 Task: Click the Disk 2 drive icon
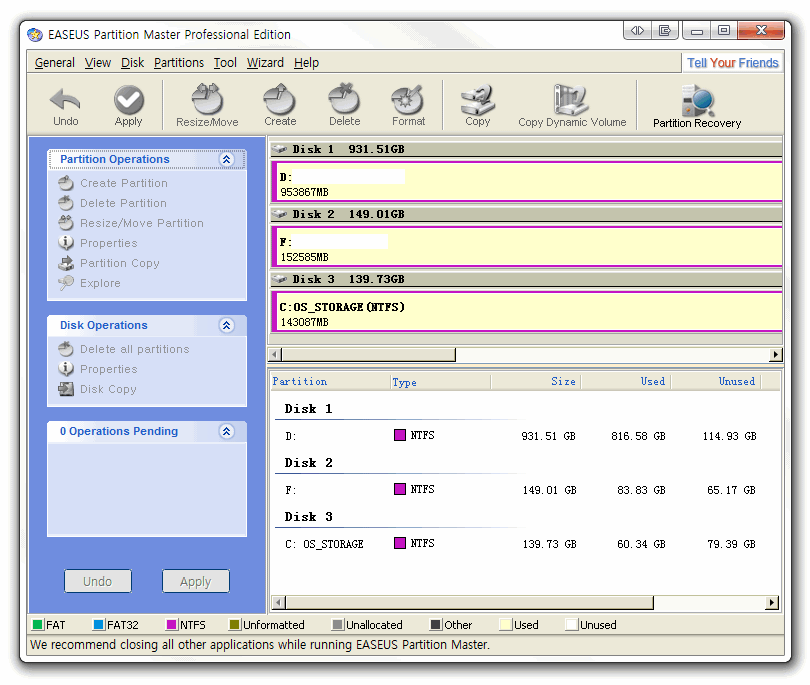[x=279, y=214]
